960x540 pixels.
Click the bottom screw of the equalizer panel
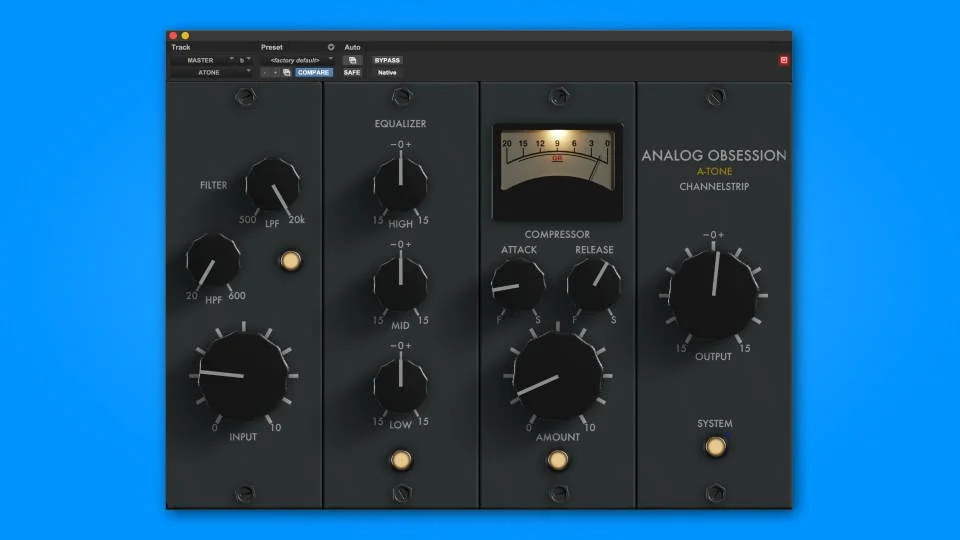(402, 493)
